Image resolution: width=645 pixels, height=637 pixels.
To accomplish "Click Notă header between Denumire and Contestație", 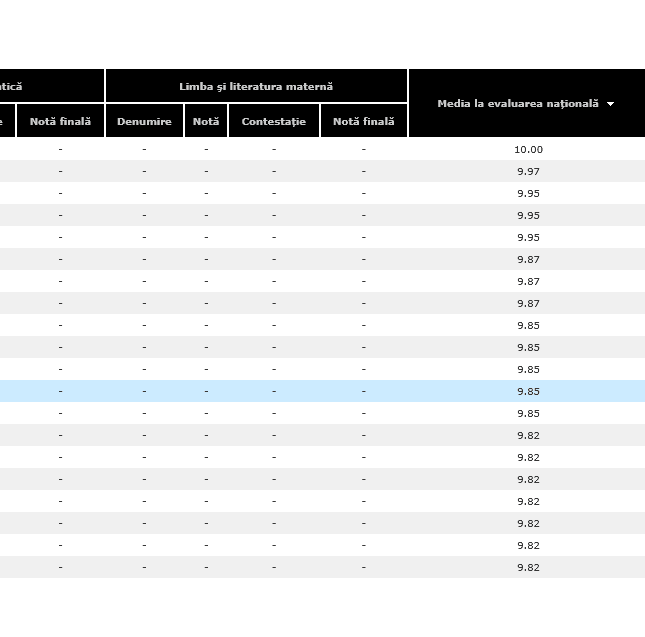I will tap(206, 122).
